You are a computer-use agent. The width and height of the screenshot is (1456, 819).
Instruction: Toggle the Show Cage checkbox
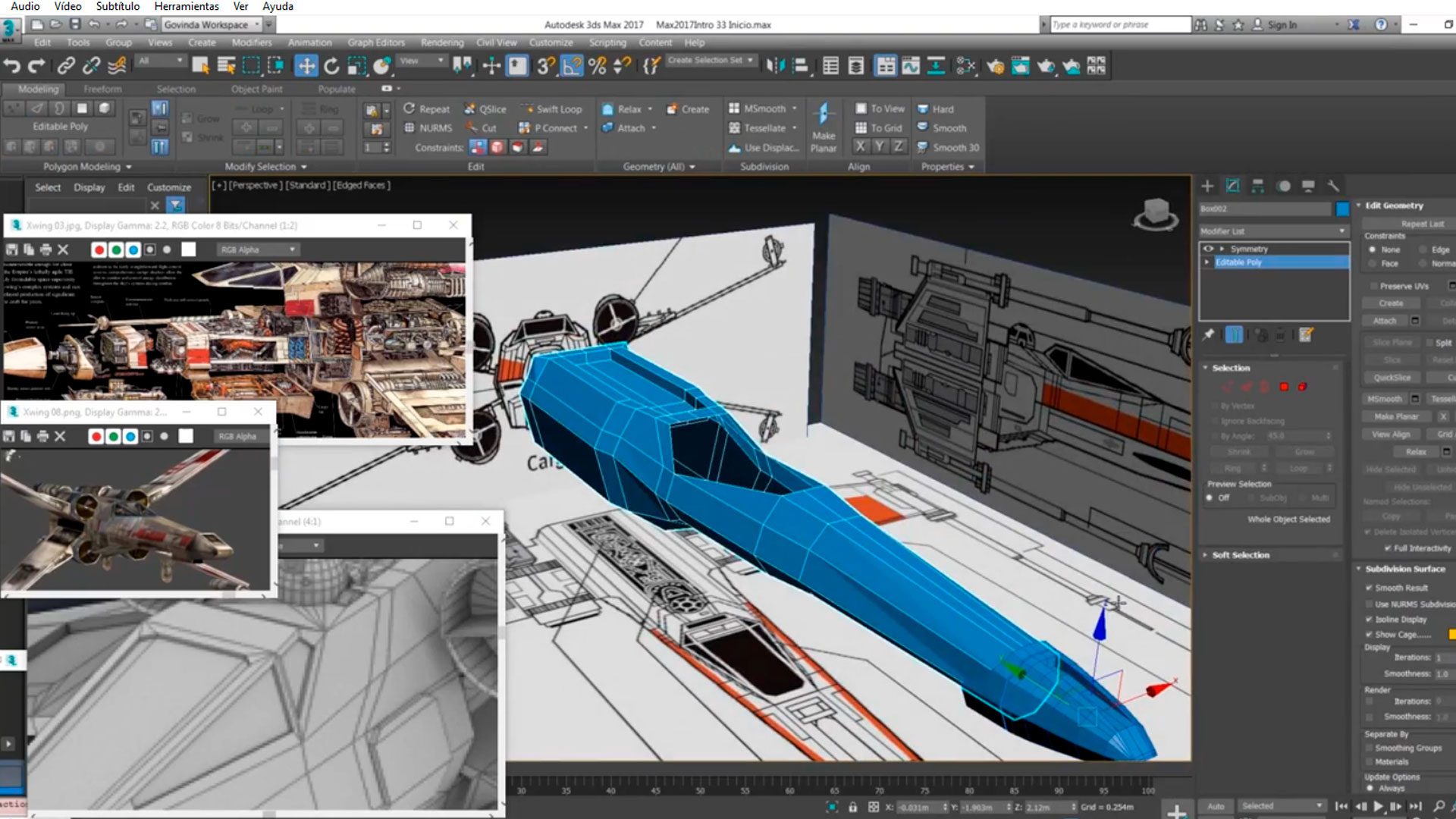(x=1369, y=635)
